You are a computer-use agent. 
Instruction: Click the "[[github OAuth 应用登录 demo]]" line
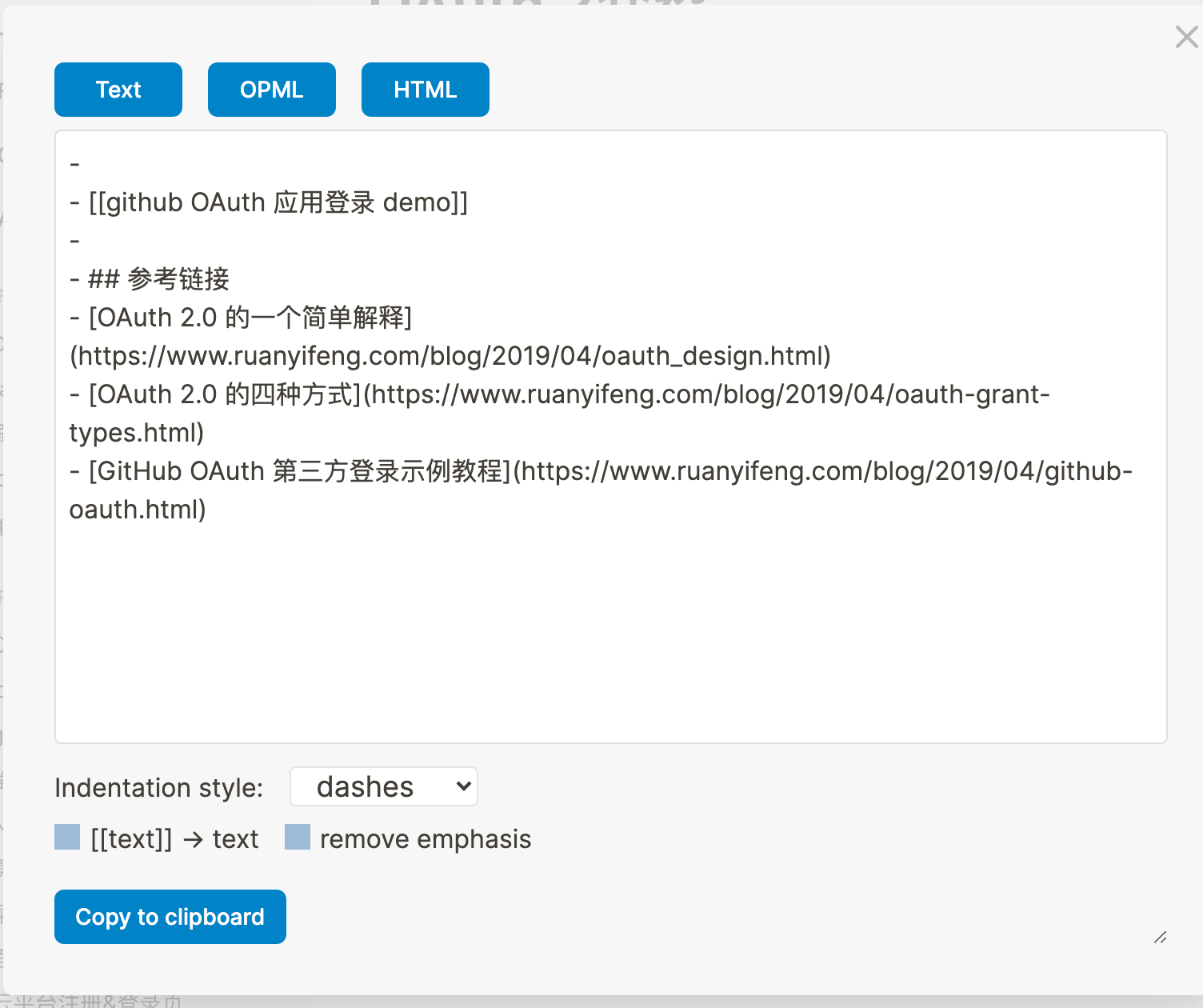click(269, 202)
